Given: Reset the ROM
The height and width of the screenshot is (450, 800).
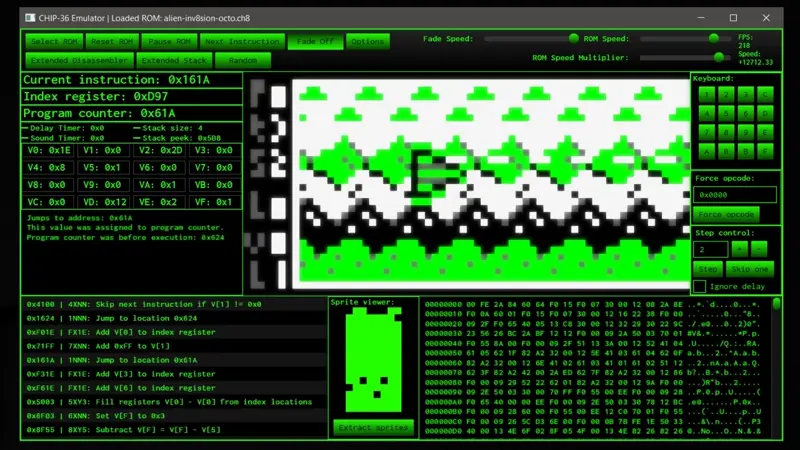Looking at the screenshot, I should [112, 41].
